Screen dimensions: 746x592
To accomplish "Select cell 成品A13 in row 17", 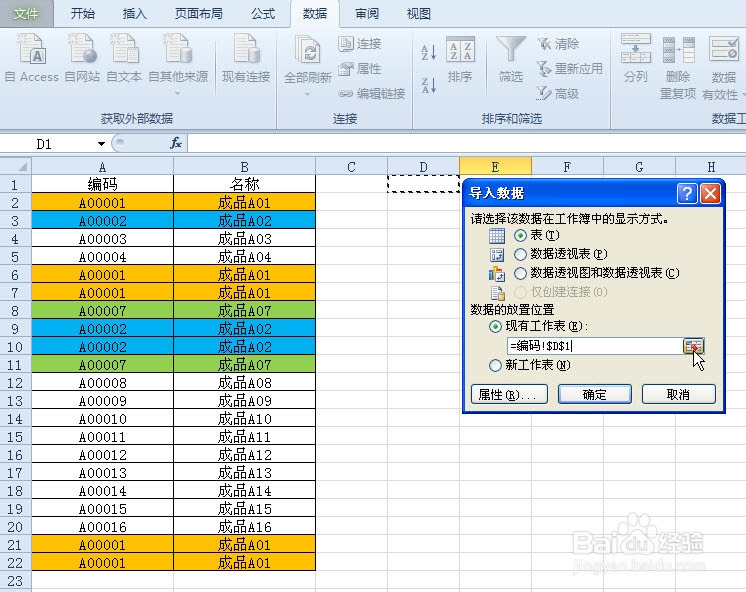I will pyautogui.click(x=245, y=473).
